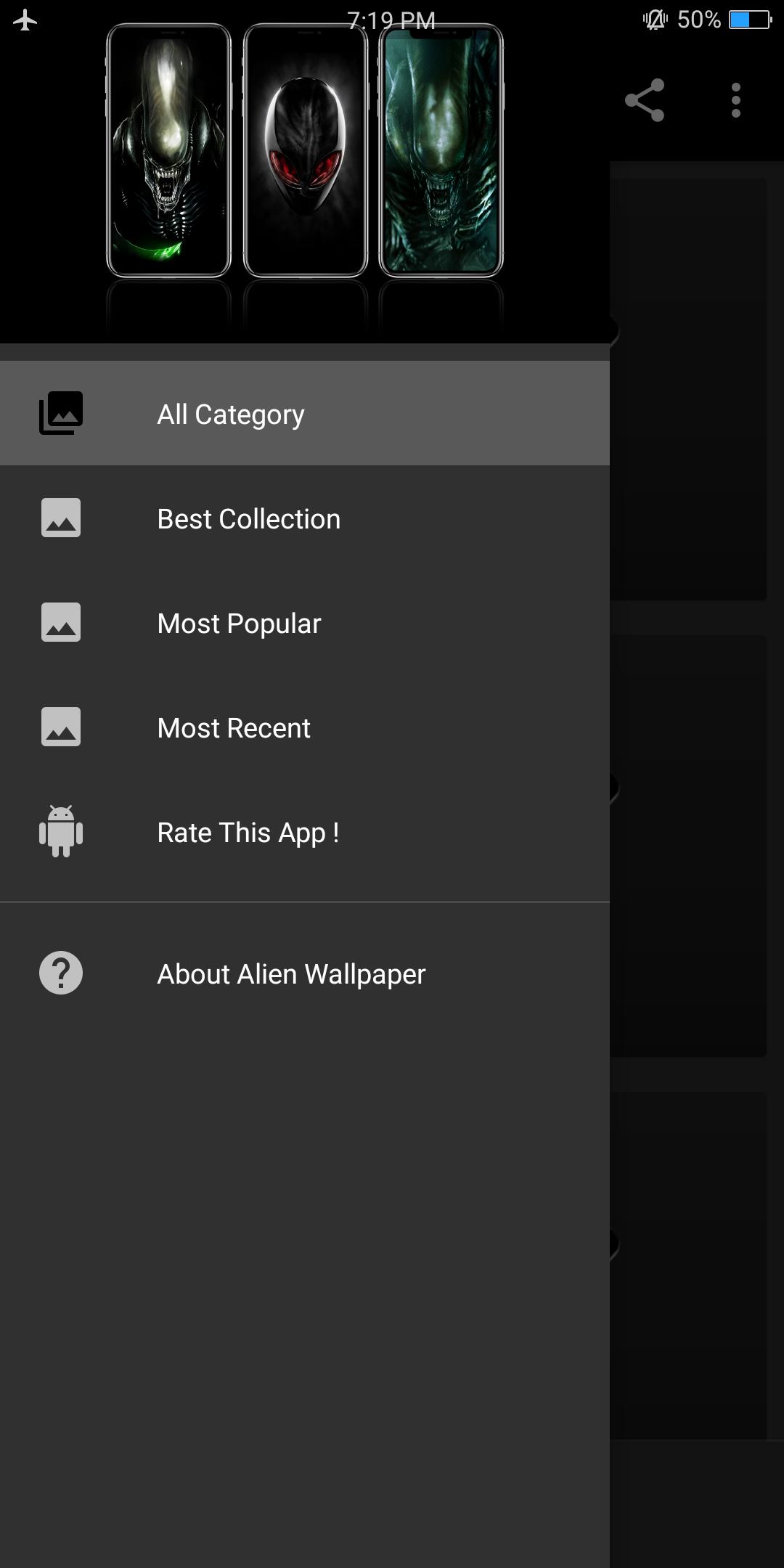Tap the muted vibrate bell status icon
This screenshot has height=1568, width=784.
[656, 20]
